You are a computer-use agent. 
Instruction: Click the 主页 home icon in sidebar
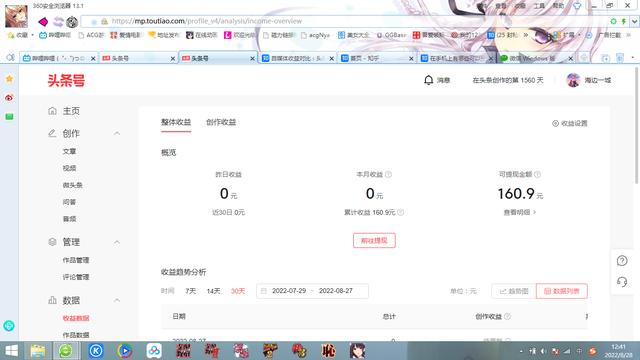(52, 111)
